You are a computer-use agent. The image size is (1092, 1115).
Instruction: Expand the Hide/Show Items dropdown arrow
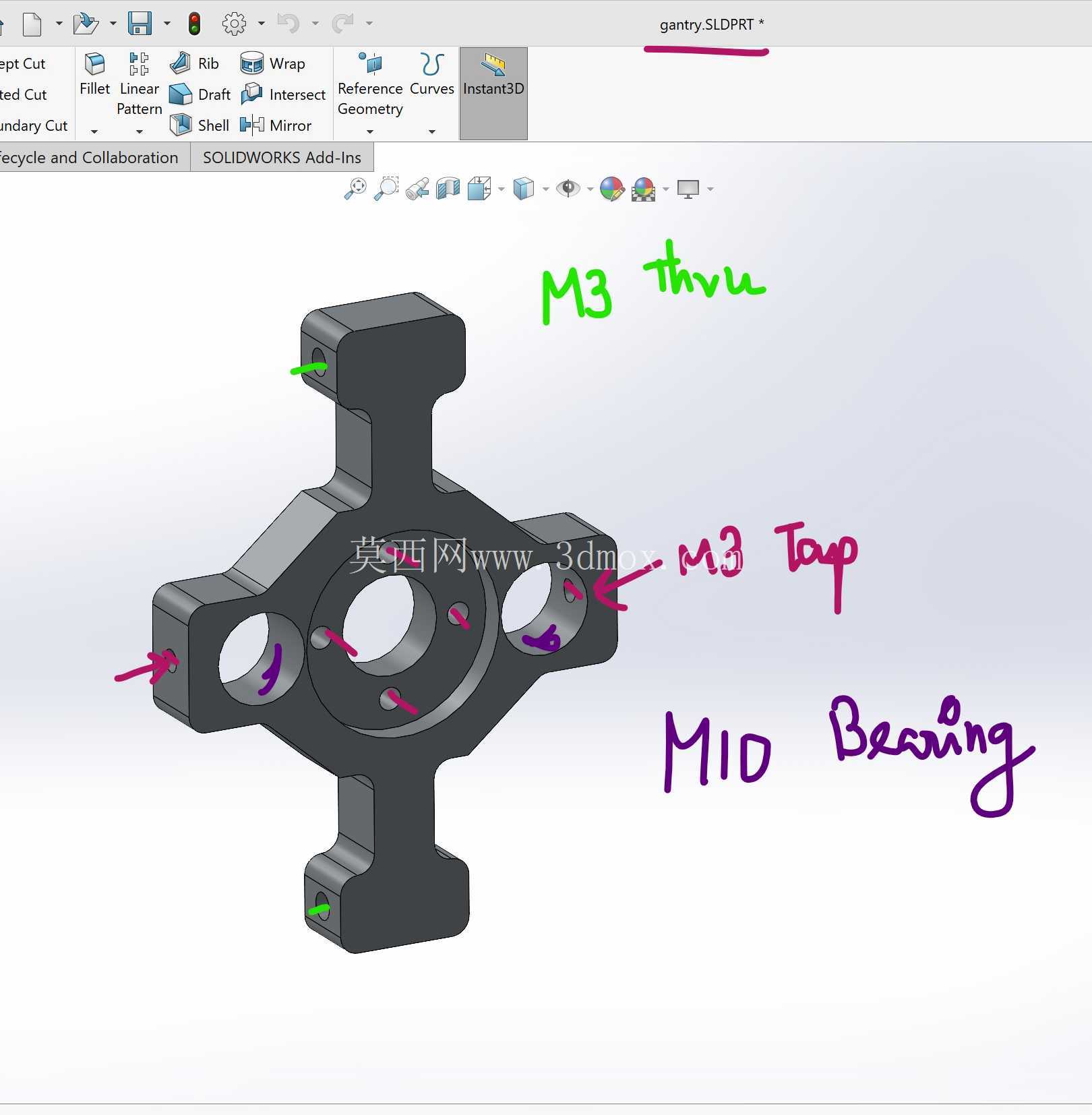[x=590, y=189]
